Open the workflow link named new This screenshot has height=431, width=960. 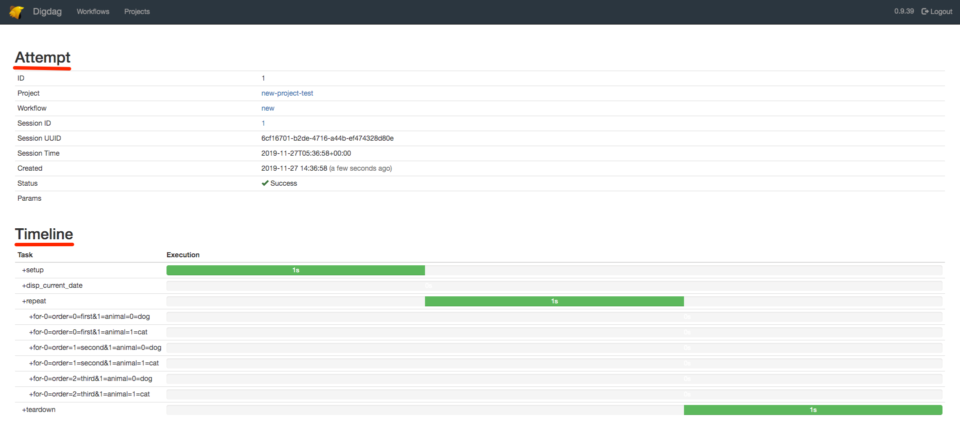[267, 108]
